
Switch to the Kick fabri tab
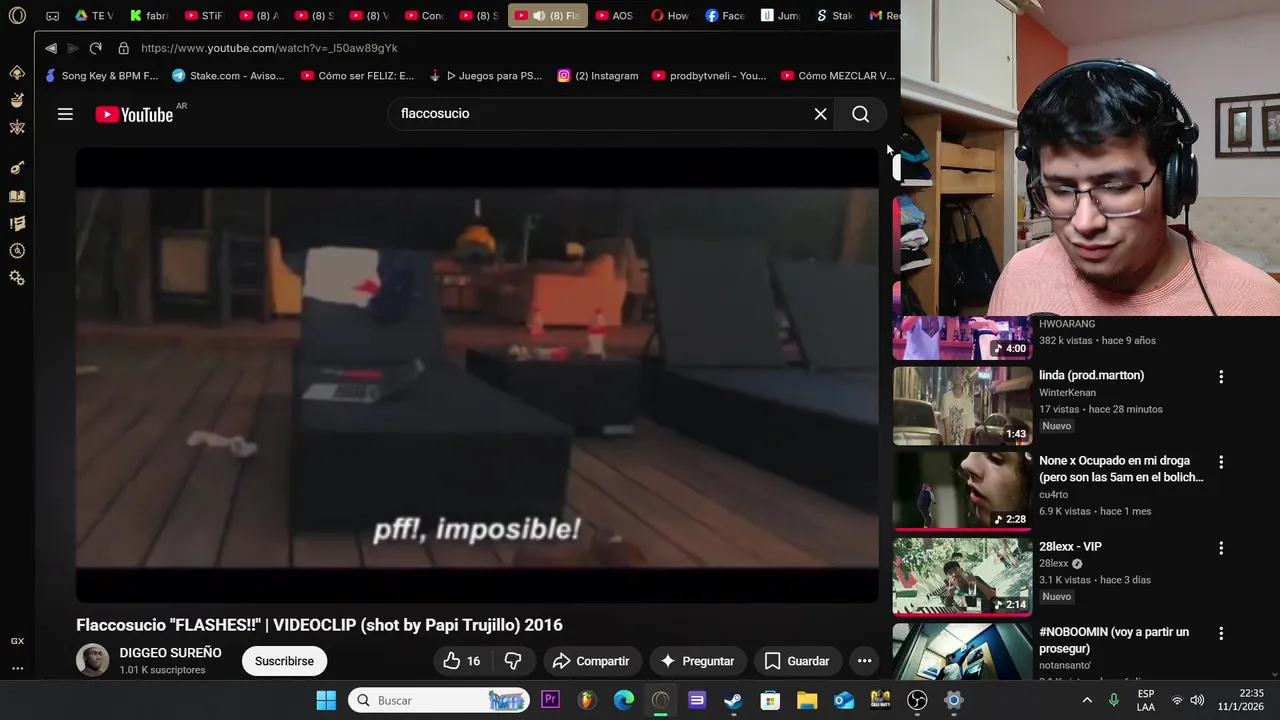[149, 16]
